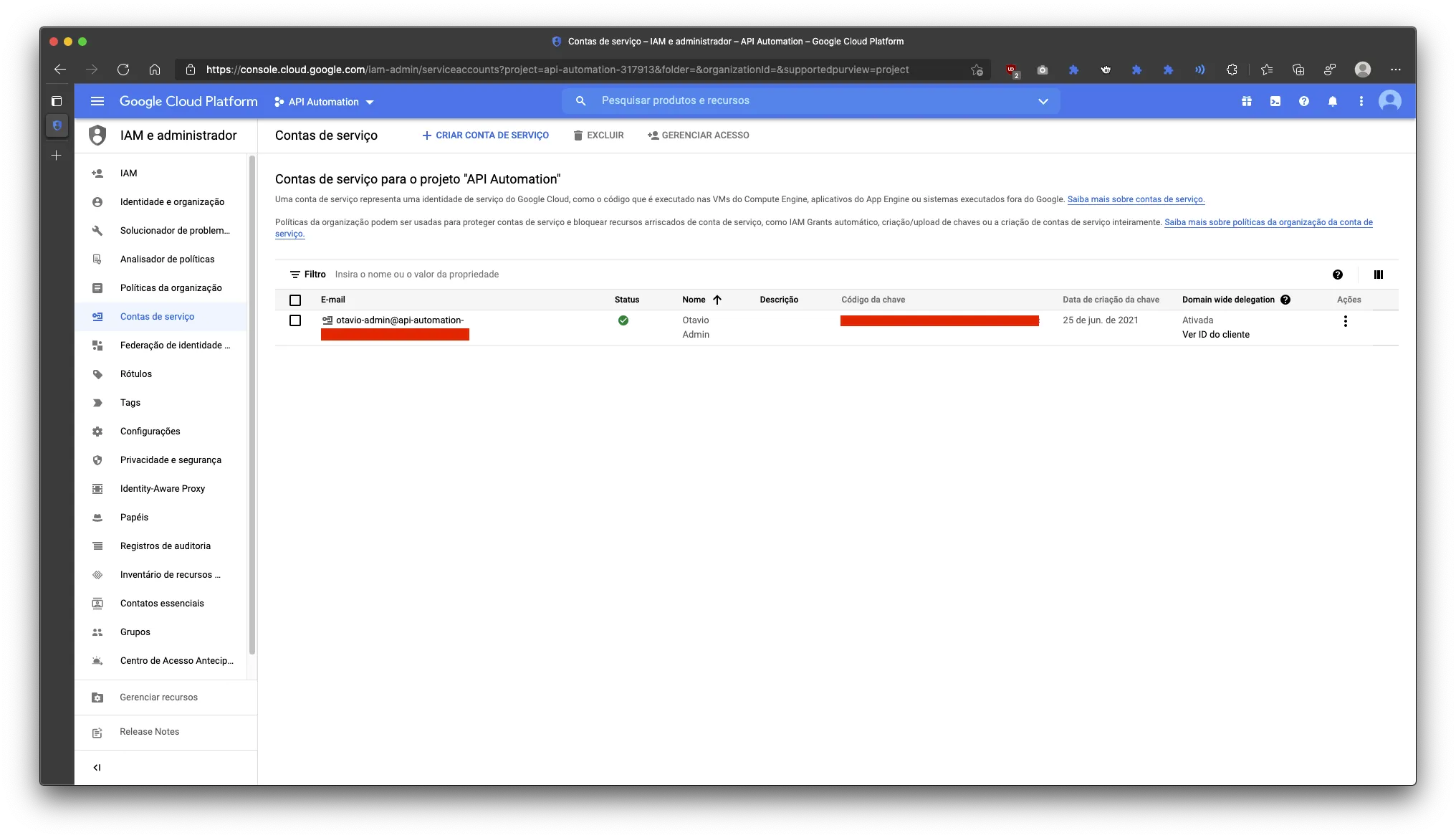Open actions menu for otavio-admin row
The width and height of the screenshot is (1456, 838).
point(1346,321)
